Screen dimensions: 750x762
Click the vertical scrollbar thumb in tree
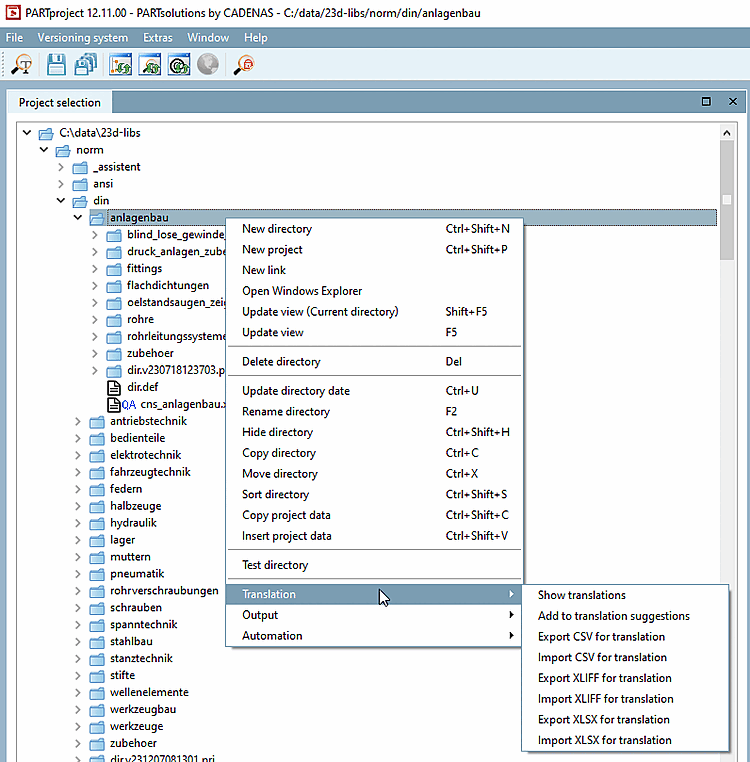pos(727,200)
